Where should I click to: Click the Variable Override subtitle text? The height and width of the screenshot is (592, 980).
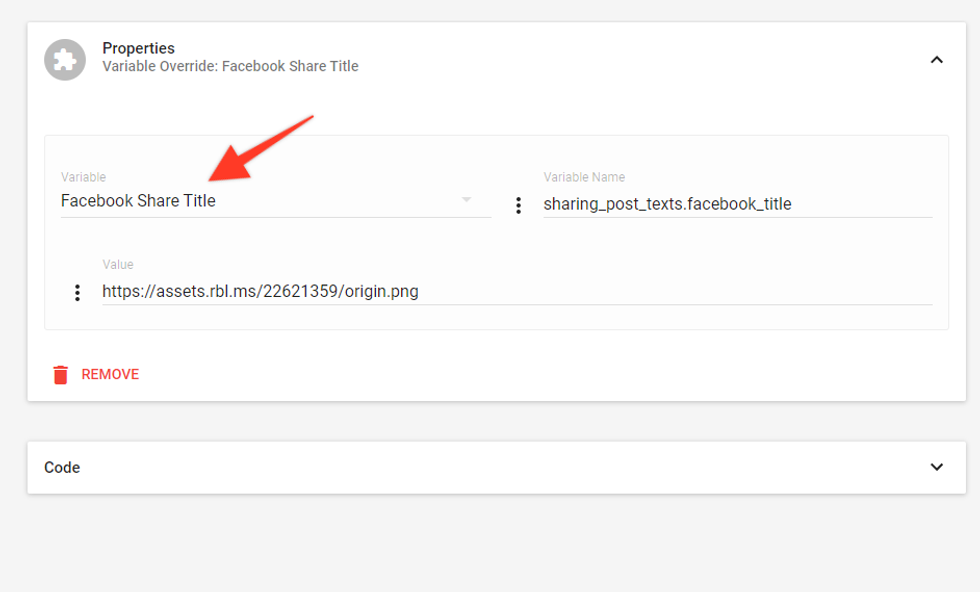pos(230,66)
